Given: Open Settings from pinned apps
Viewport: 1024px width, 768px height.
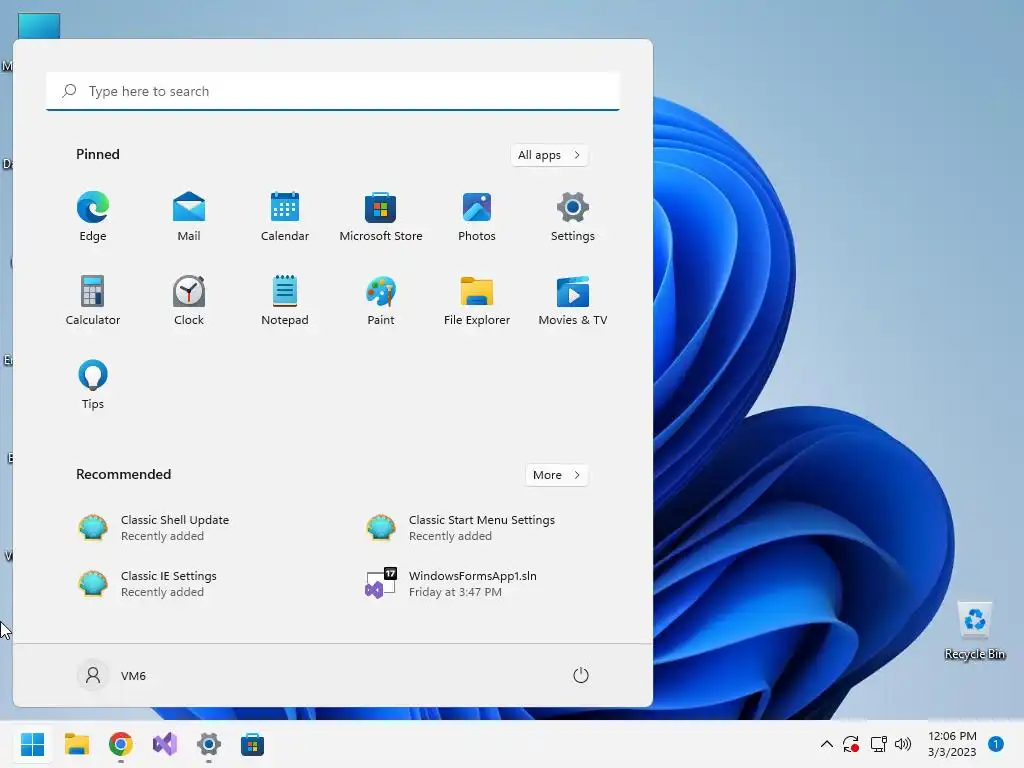Looking at the screenshot, I should (x=573, y=217).
